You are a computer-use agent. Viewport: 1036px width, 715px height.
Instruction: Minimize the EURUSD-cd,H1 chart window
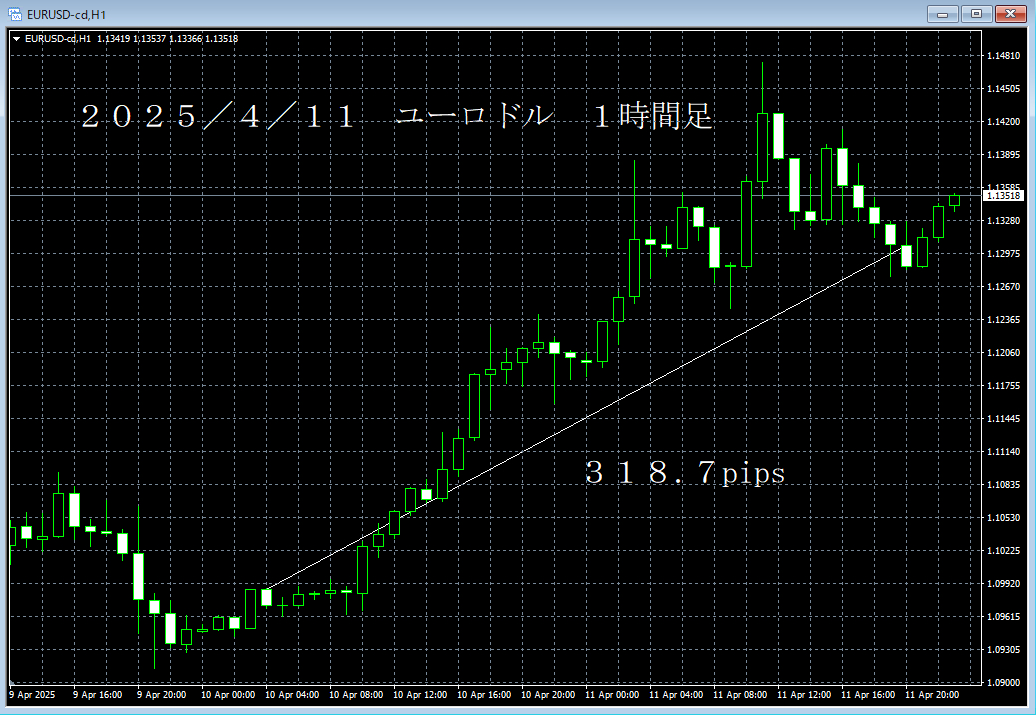tap(942, 14)
